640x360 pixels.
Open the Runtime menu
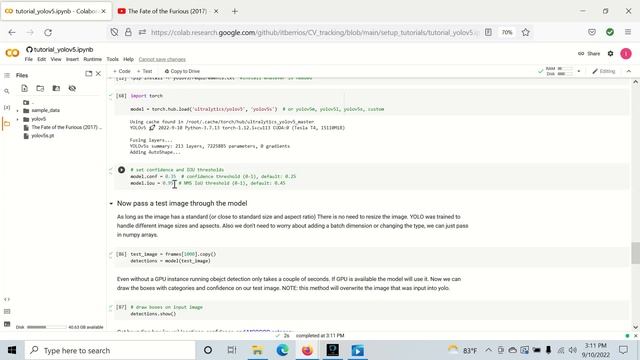93,59
